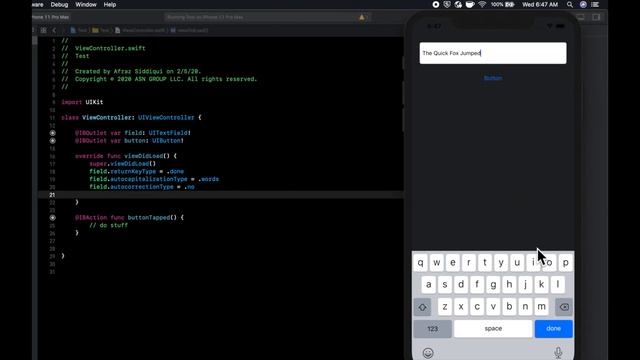Open Spotlight search magnifier
640x360 pixels.
click(x=569, y=4)
